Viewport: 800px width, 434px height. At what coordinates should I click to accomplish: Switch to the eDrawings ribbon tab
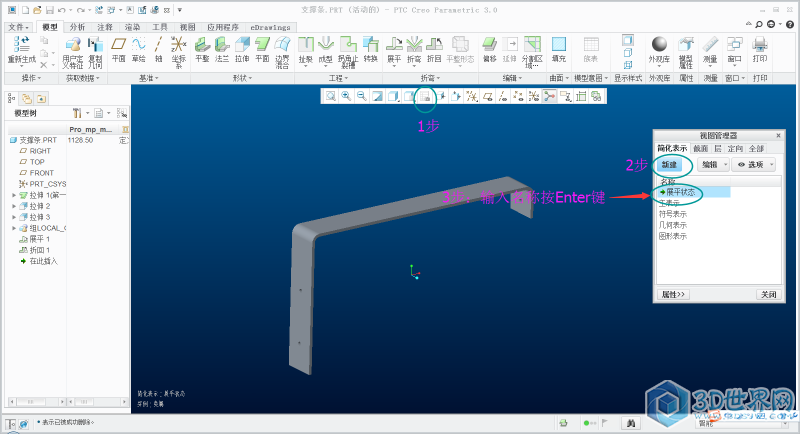point(270,27)
